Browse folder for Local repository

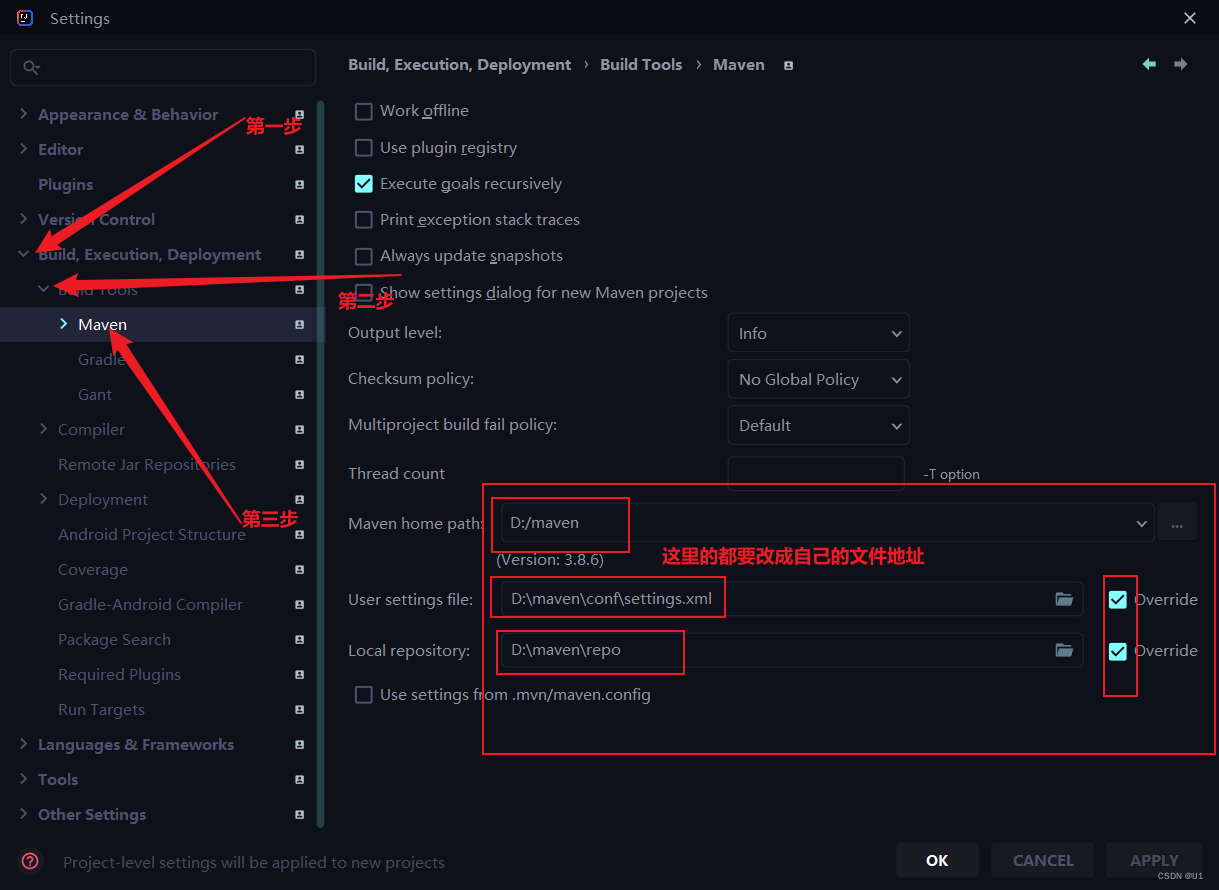point(1064,650)
